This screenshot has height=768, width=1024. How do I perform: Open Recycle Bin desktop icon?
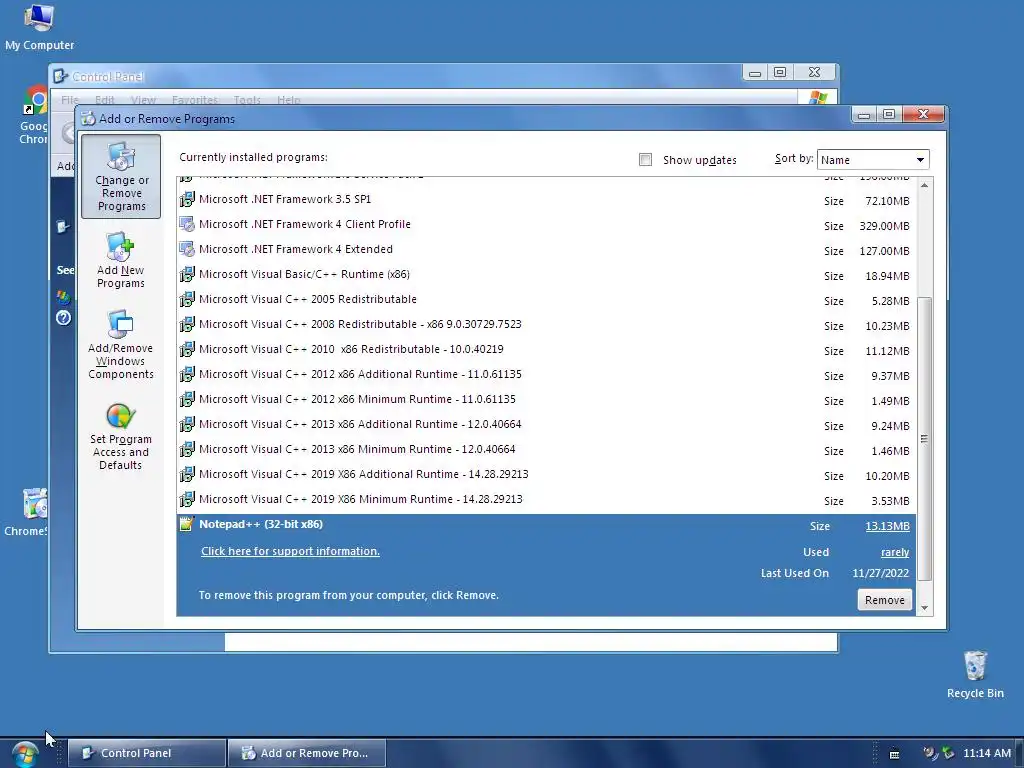click(975, 675)
